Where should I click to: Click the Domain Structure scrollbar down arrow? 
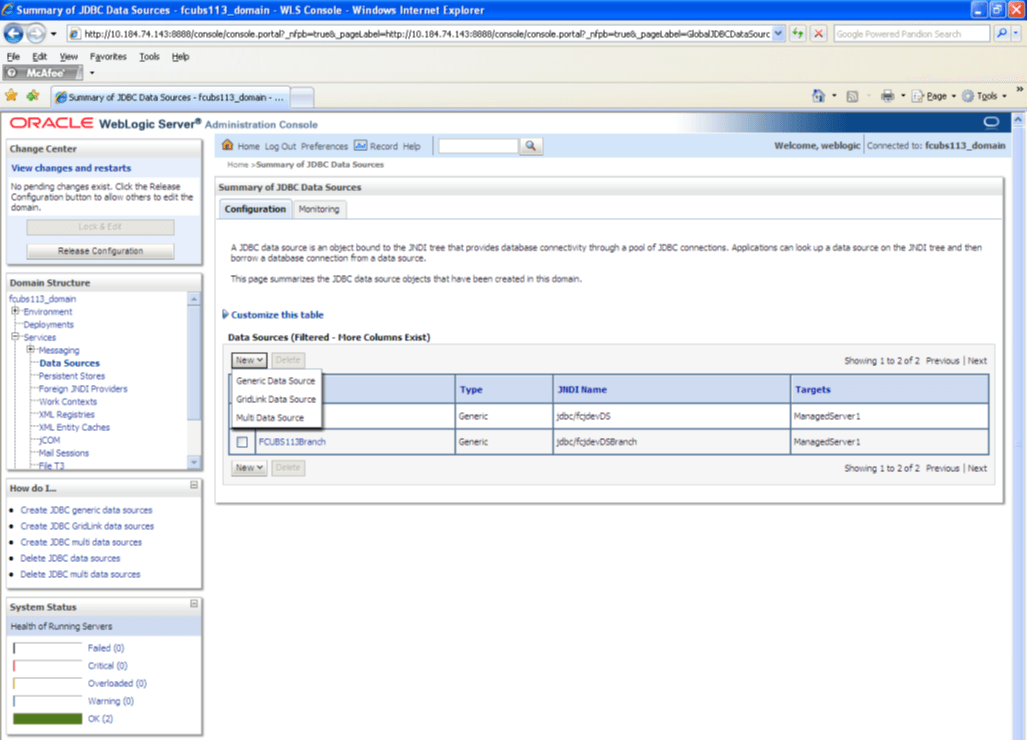[194, 462]
